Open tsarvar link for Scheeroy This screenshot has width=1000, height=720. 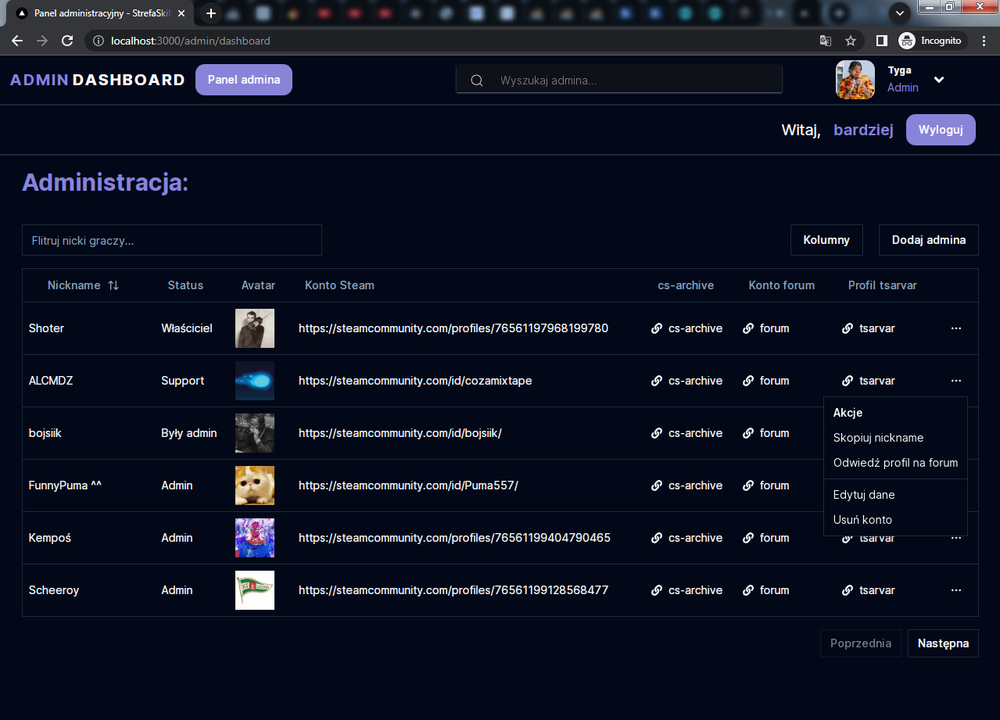point(868,590)
